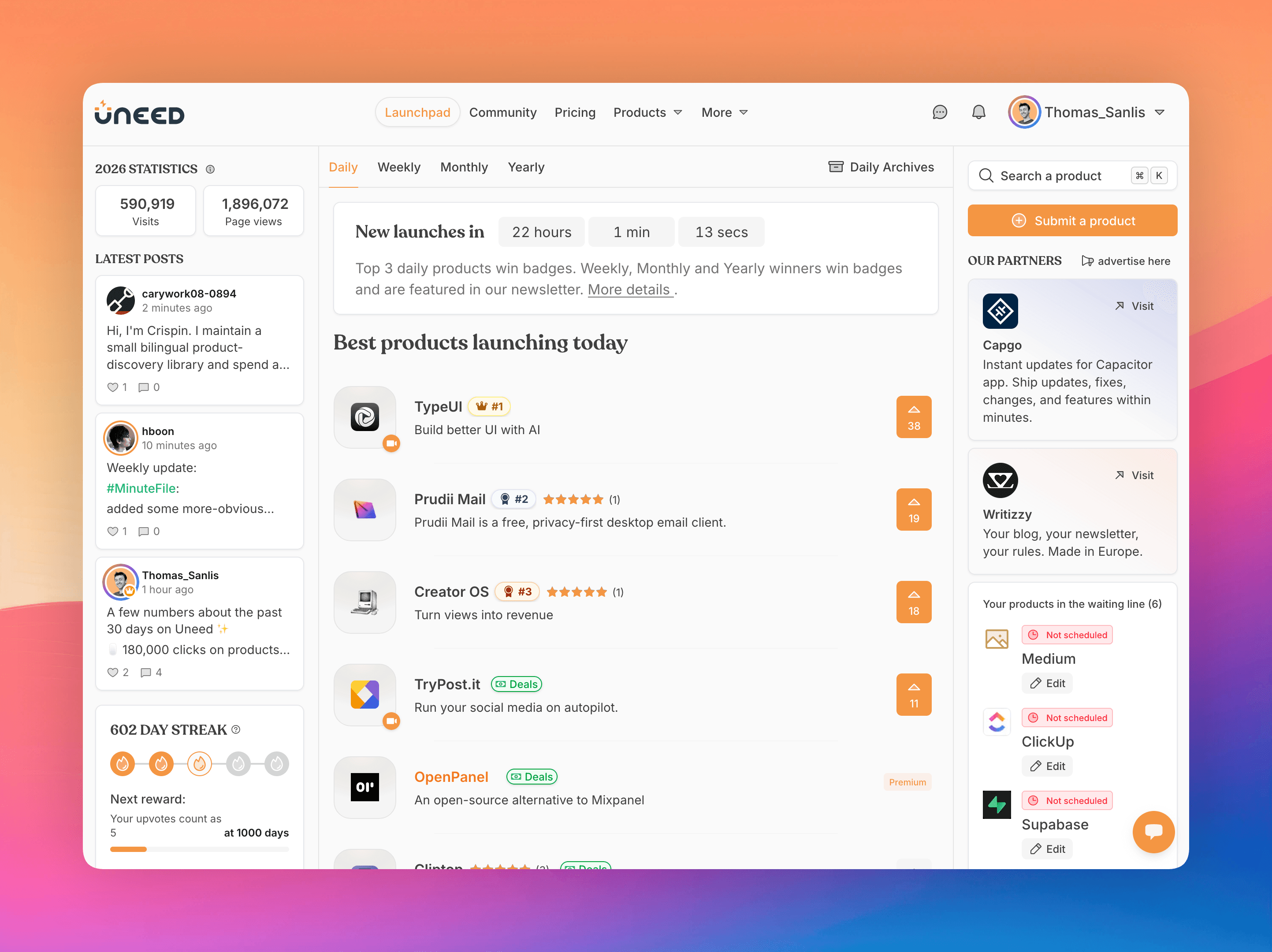Click carywork08-0894 avatar

tap(121, 300)
